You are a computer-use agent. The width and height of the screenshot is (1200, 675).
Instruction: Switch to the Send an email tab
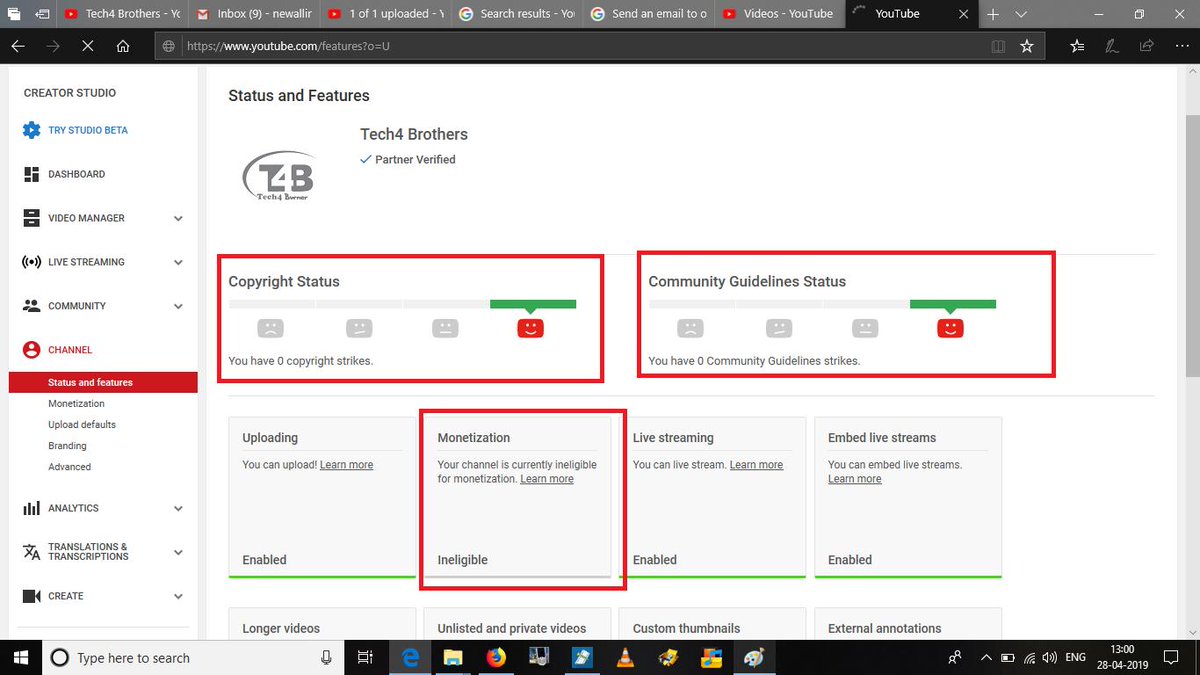tap(647, 14)
